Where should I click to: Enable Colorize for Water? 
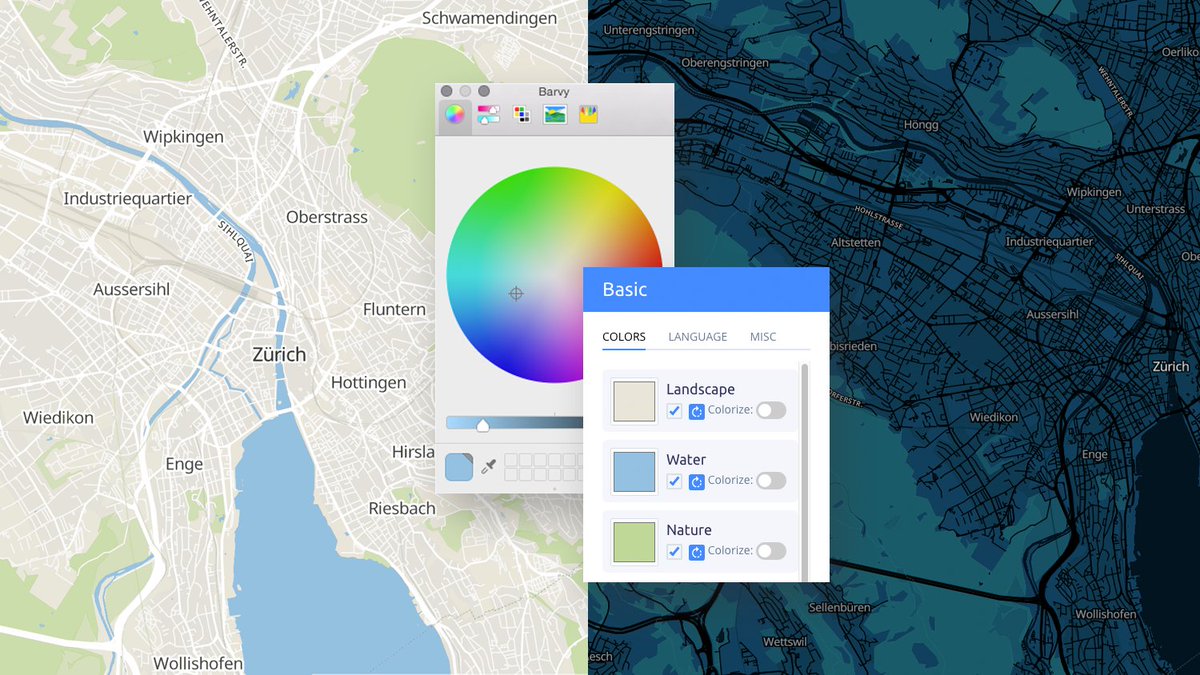coord(771,481)
